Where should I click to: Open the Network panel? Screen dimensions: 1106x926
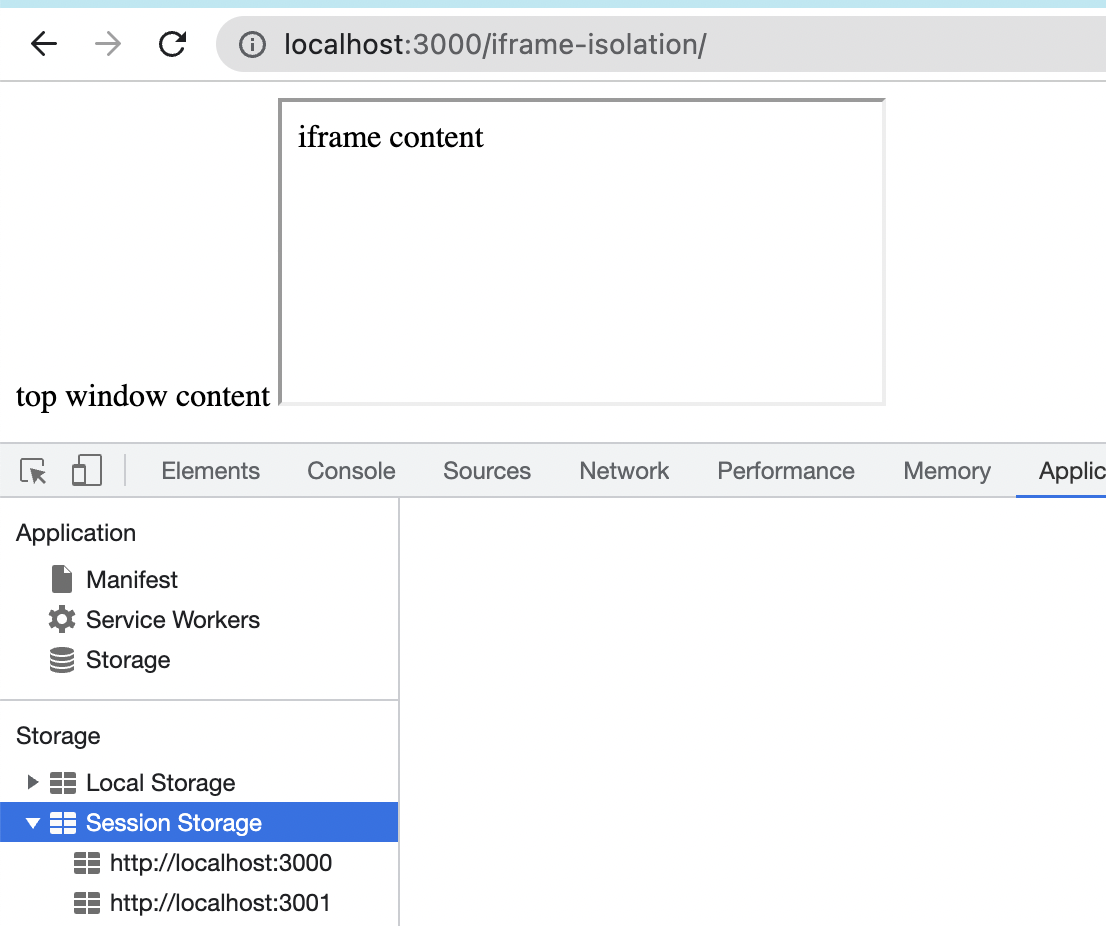[x=623, y=470]
